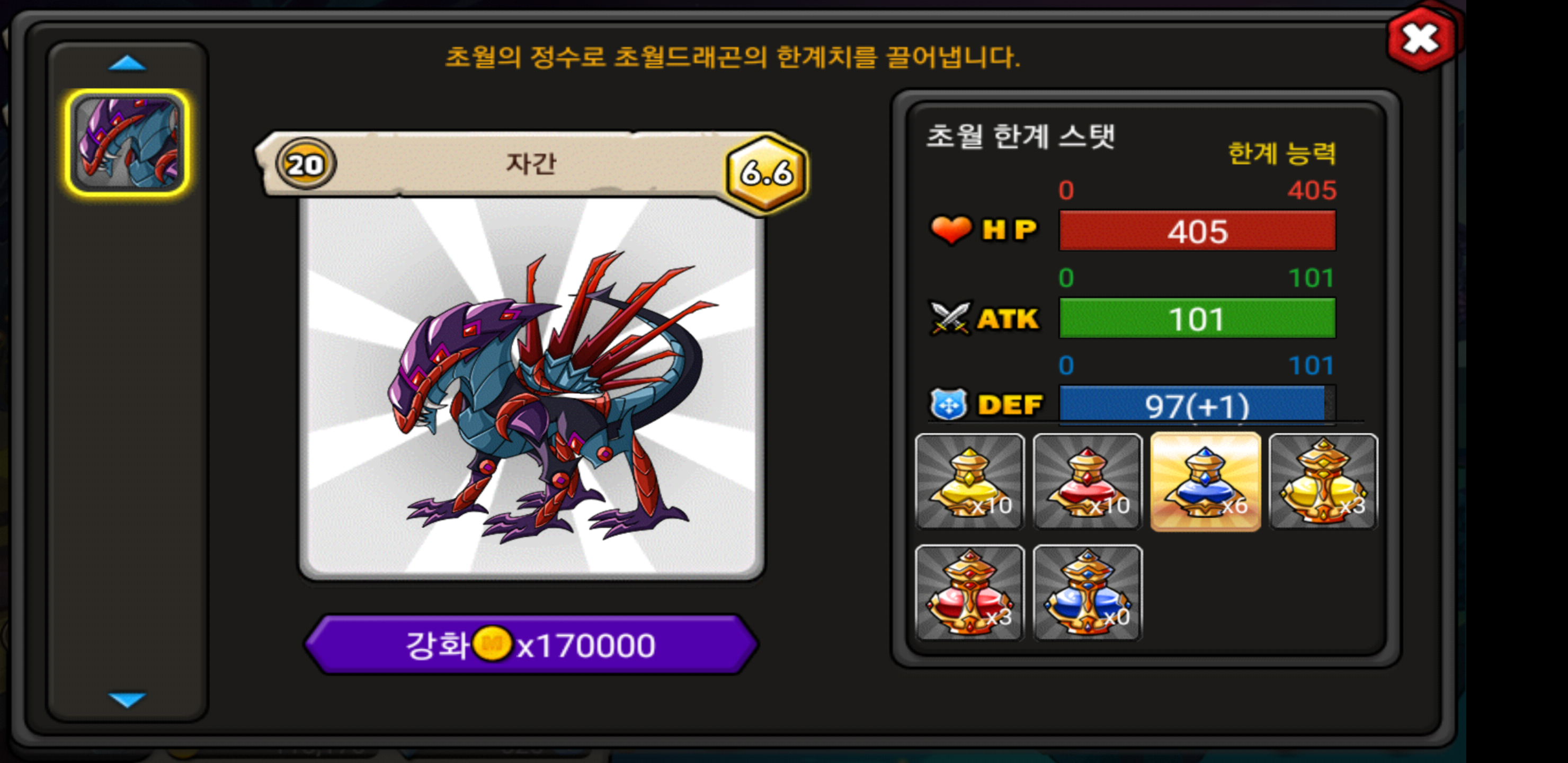Screen dimensions: 1568x763
Task: Click the gold 6.6 hexagon grade badge
Action: tap(767, 173)
